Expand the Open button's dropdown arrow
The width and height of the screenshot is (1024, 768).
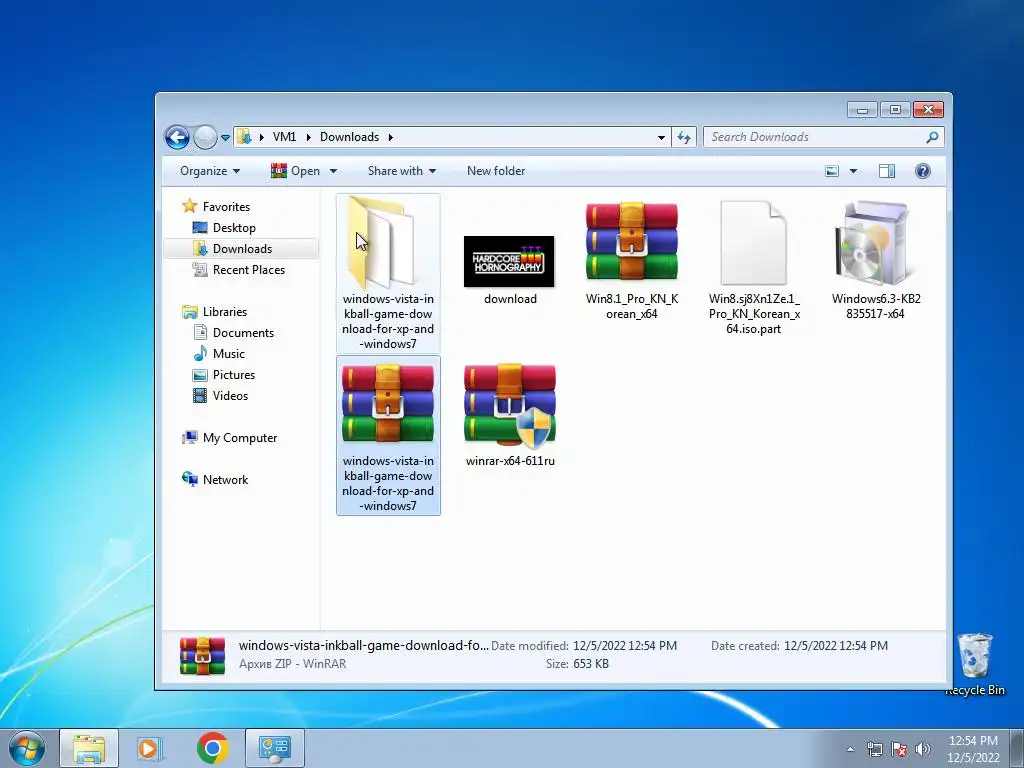[x=333, y=171]
